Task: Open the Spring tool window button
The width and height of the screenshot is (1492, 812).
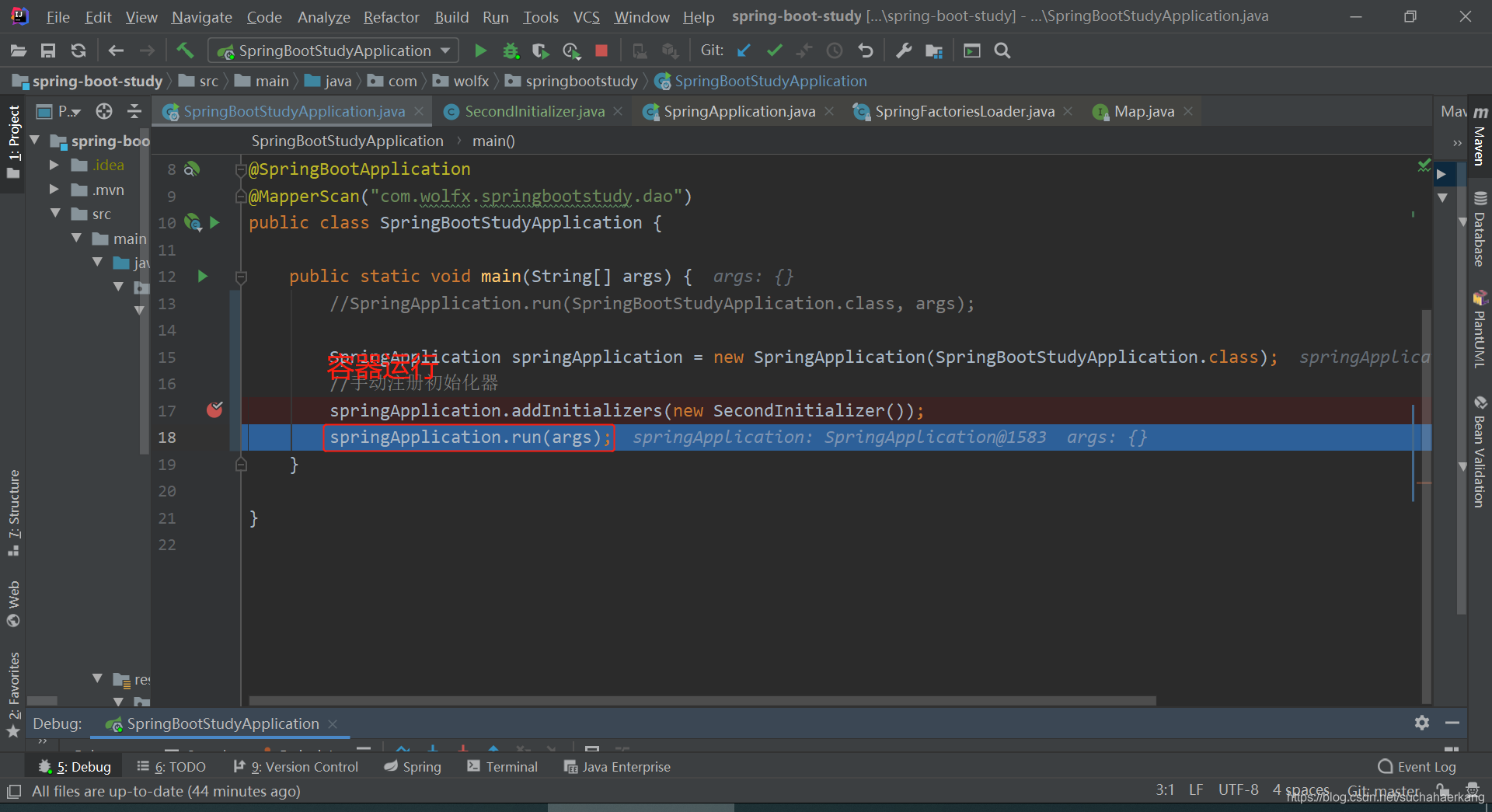Action: click(413, 767)
